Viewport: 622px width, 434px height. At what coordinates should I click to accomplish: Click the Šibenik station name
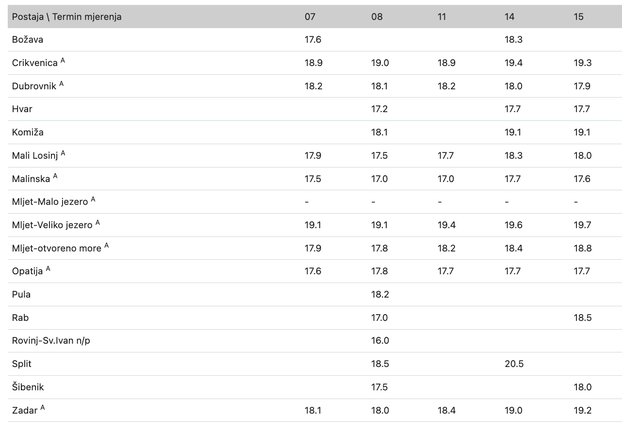[x=28, y=386]
